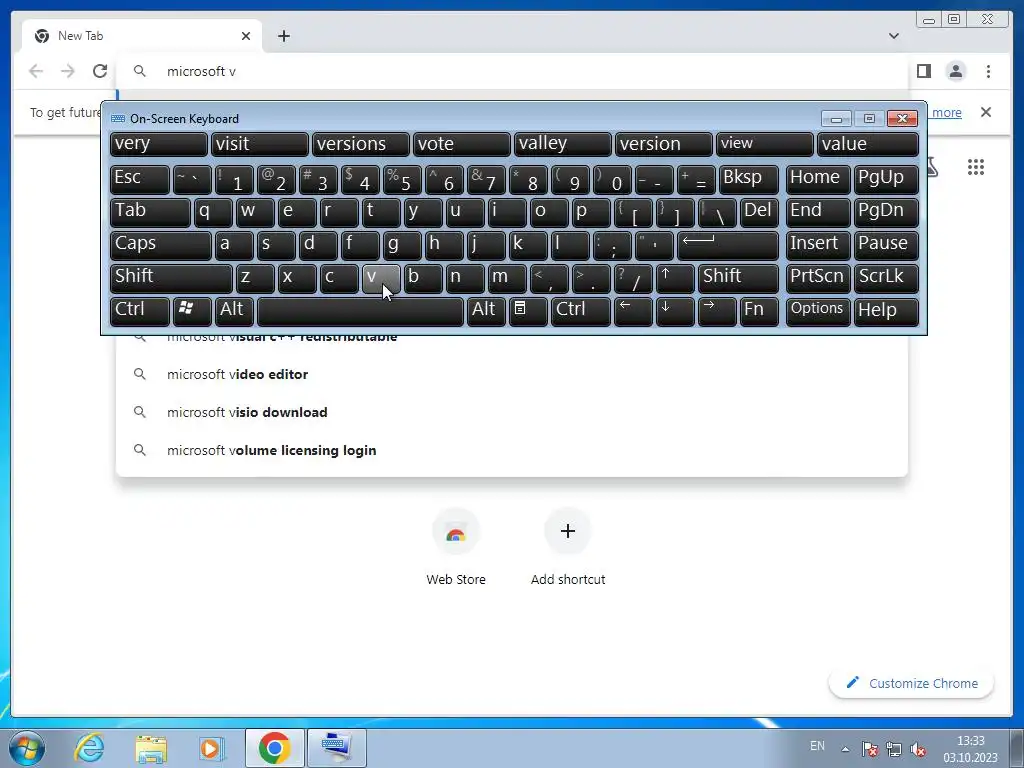
Task: Click the Windows logo key
Action: (x=192, y=312)
